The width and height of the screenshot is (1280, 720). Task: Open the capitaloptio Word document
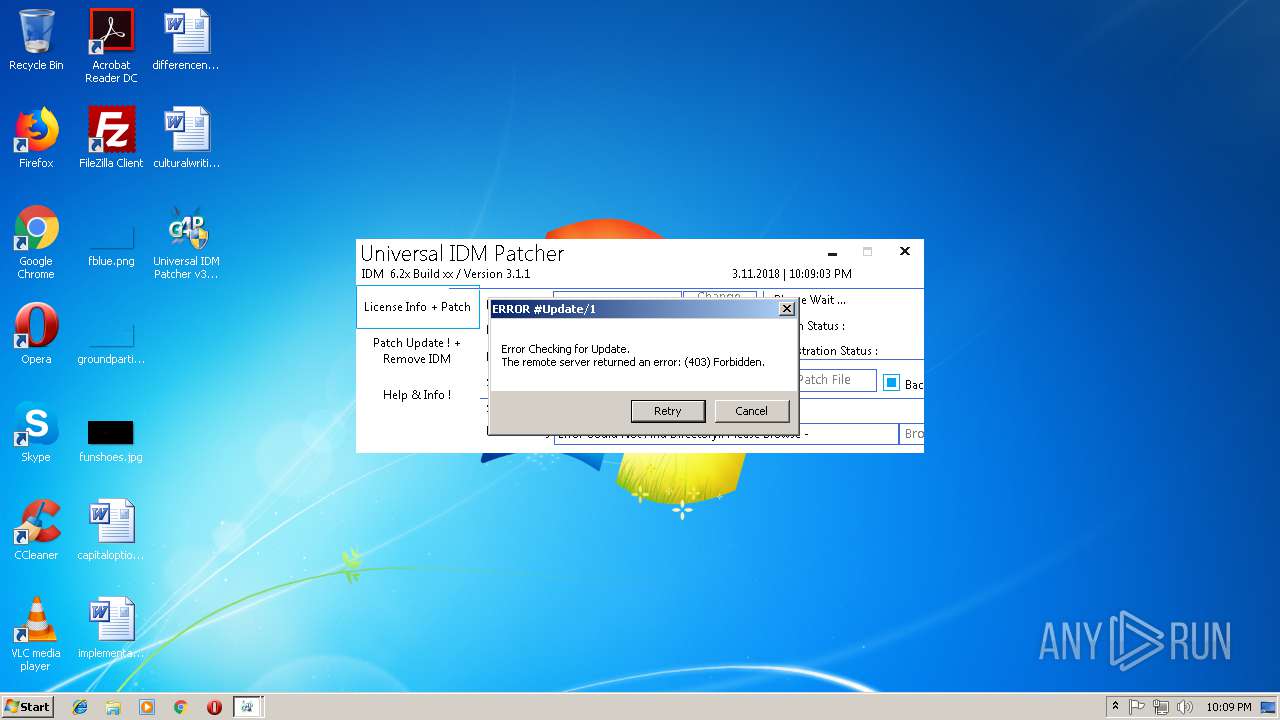(111, 531)
